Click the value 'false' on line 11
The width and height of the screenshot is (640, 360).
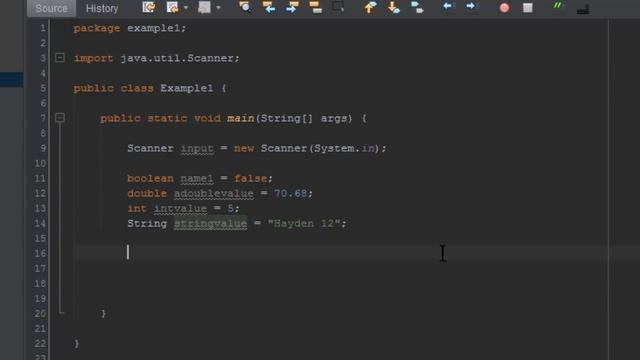(251, 178)
